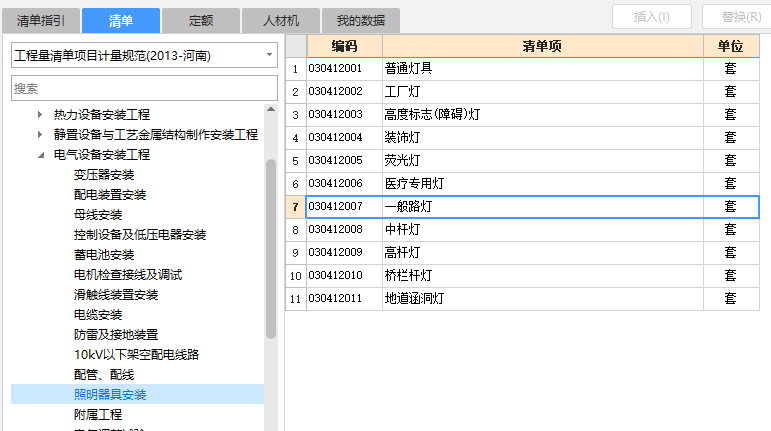Click code cell 030412006
The width and height of the screenshot is (771, 431).
pos(344,184)
